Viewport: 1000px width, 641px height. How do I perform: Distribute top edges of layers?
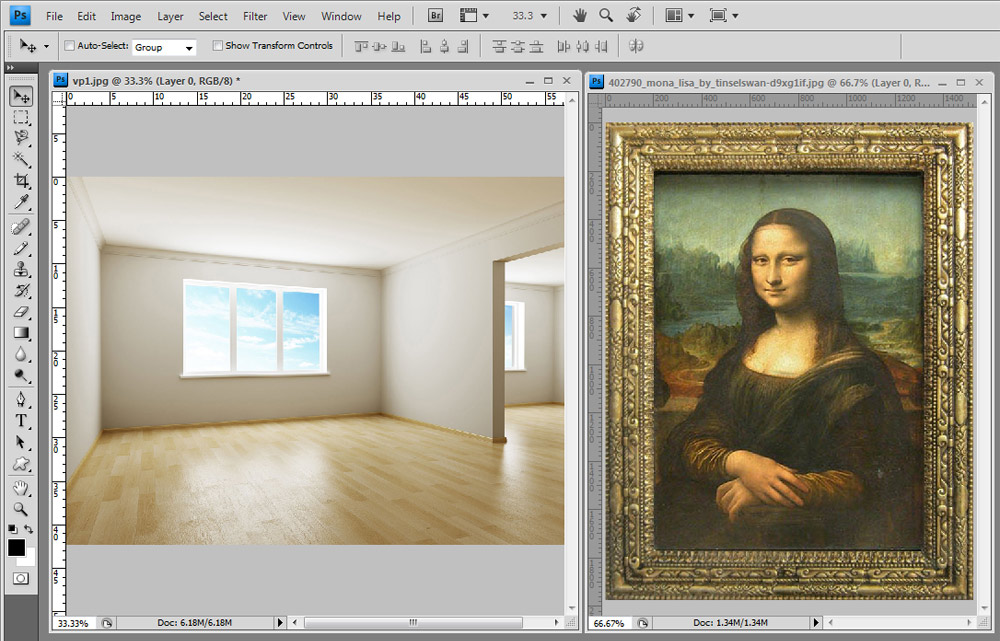point(499,46)
